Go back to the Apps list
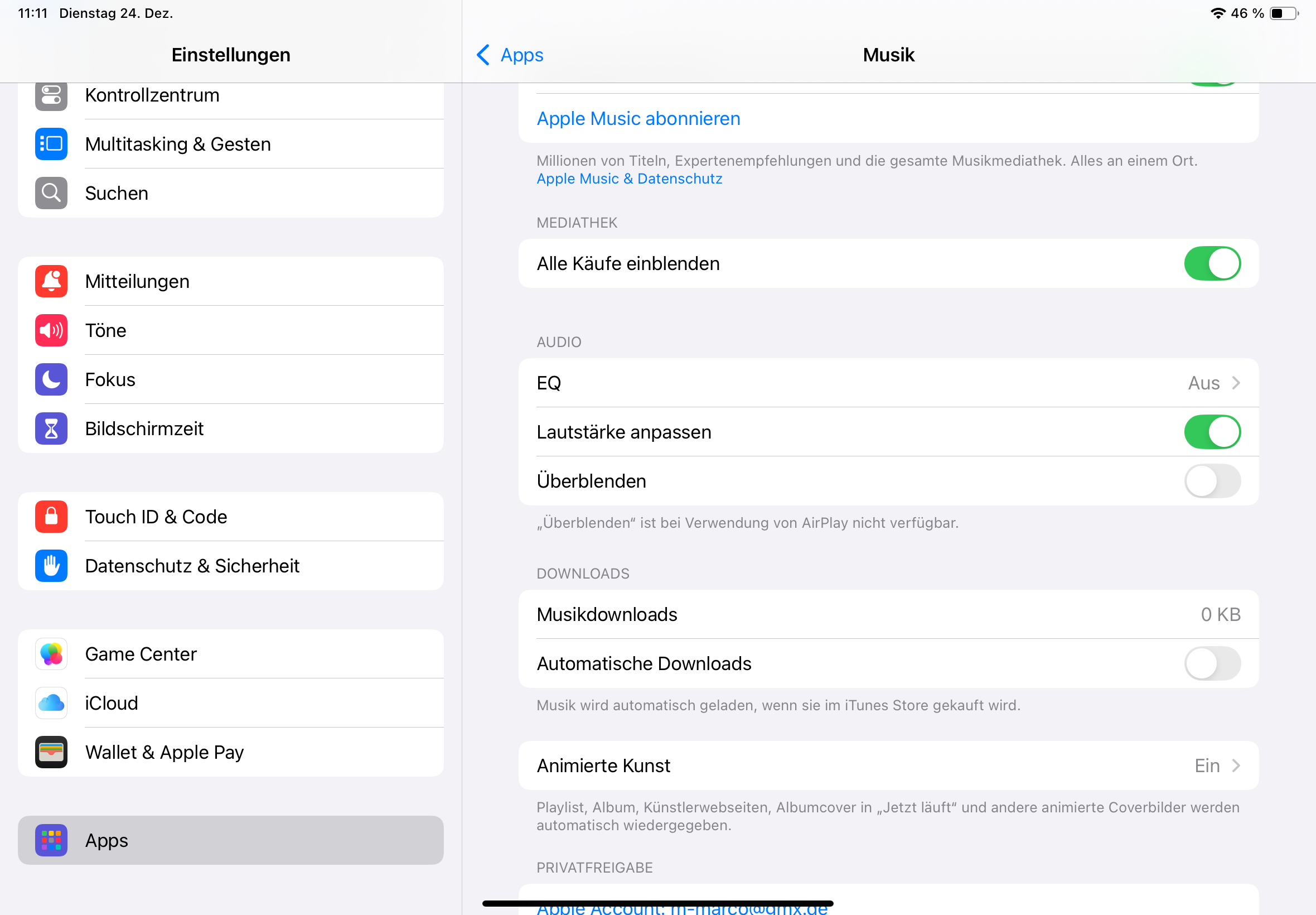The height and width of the screenshot is (915, 1316). coord(510,55)
